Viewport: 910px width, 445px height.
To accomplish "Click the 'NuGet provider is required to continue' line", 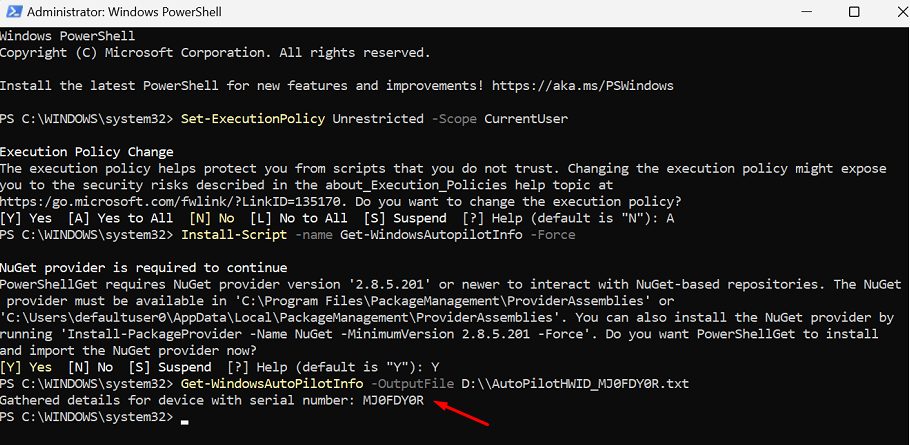I will click(x=143, y=267).
